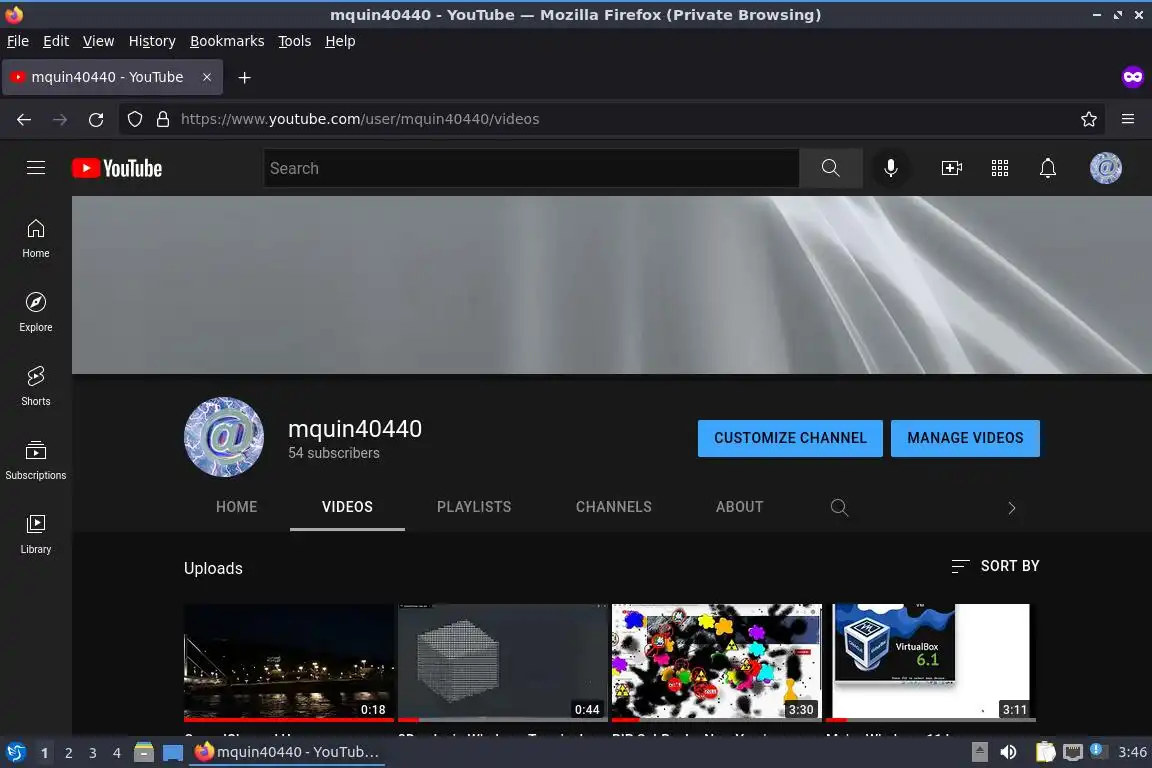
Task: Bookmark this page with the star
Action: [1089, 119]
